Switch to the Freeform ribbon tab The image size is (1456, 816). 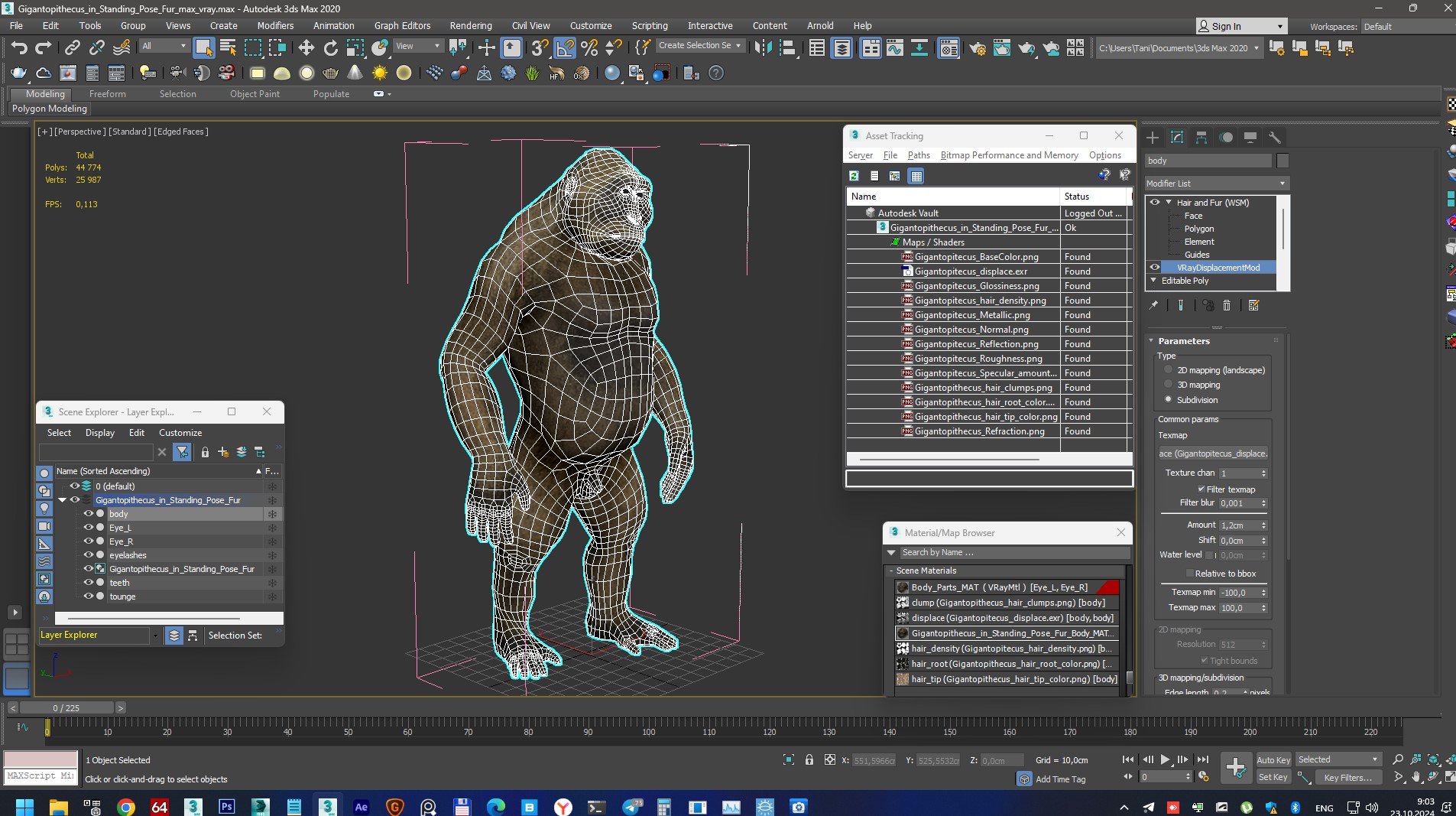pos(107,94)
